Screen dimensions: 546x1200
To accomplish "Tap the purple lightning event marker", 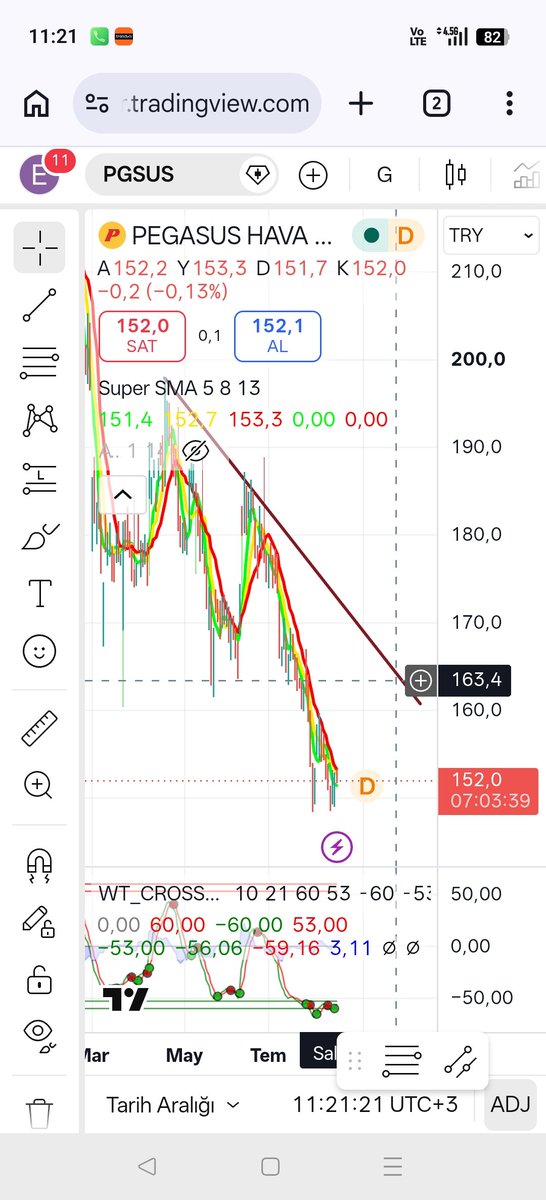I will pyautogui.click(x=336, y=848).
